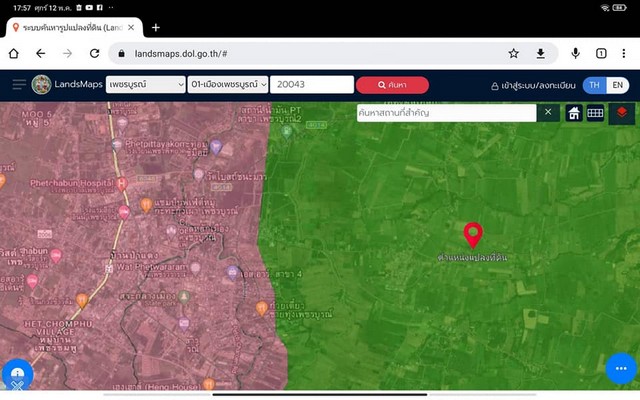This screenshot has height=400, width=640.
Task: Click the monument marker at สระกลางเมือง
Action: 184,297
